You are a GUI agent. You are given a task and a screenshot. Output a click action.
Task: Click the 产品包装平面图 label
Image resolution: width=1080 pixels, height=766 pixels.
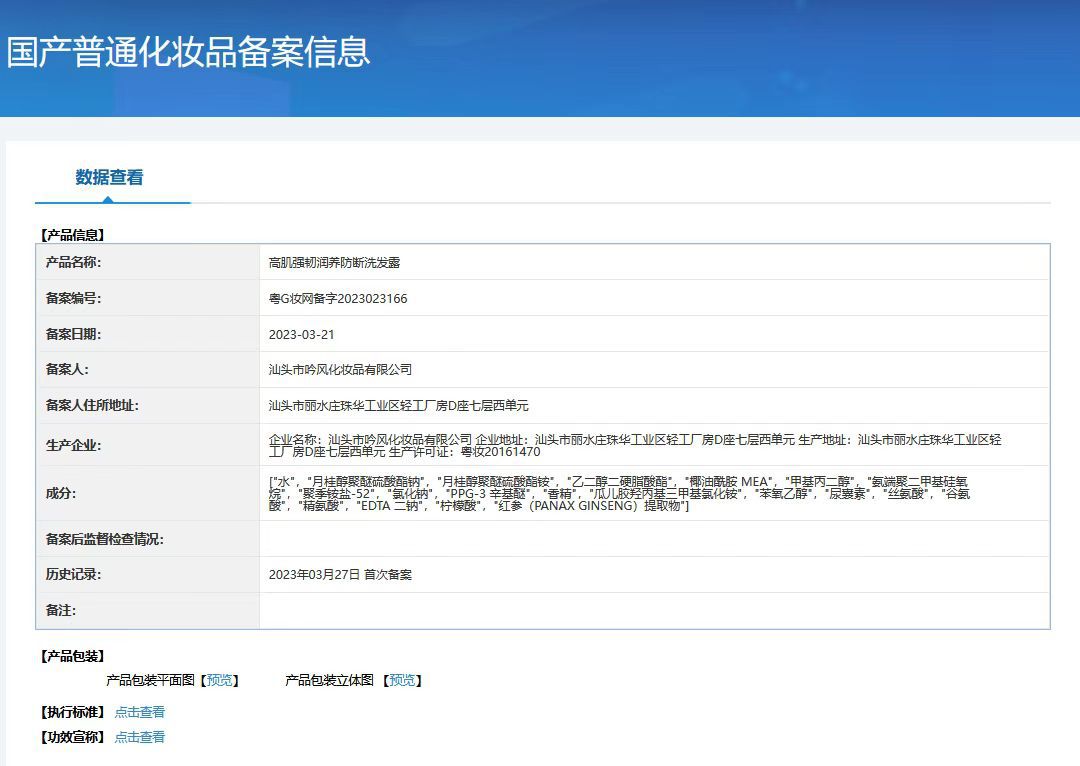150,681
